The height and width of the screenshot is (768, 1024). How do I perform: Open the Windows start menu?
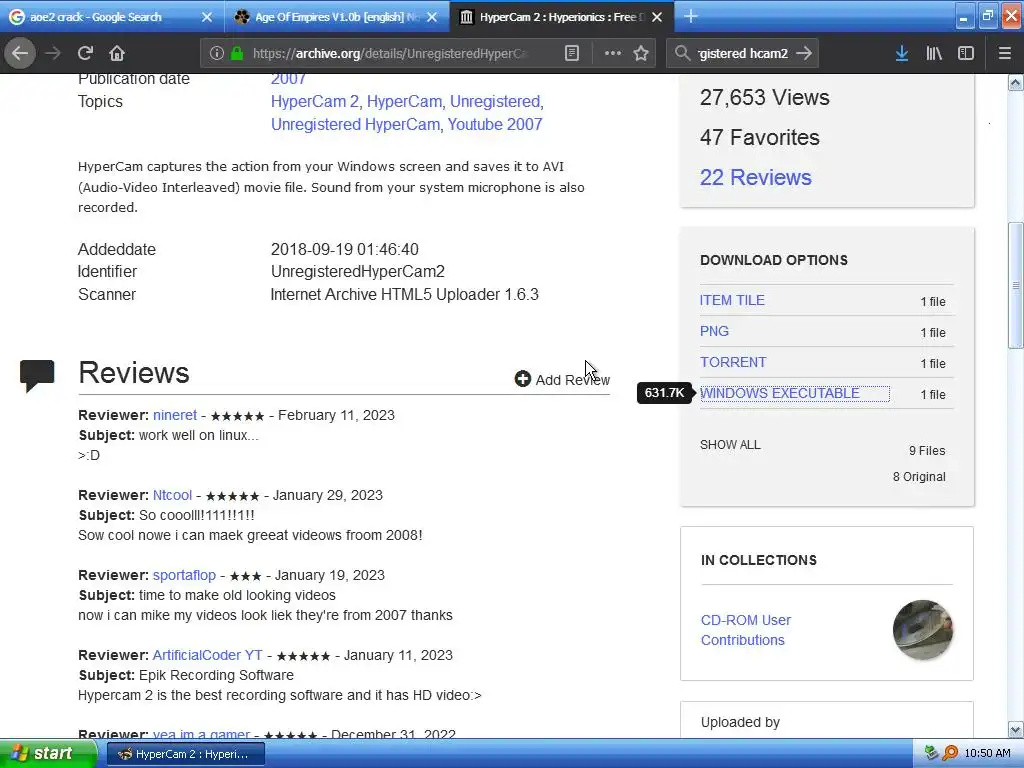pos(48,754)
